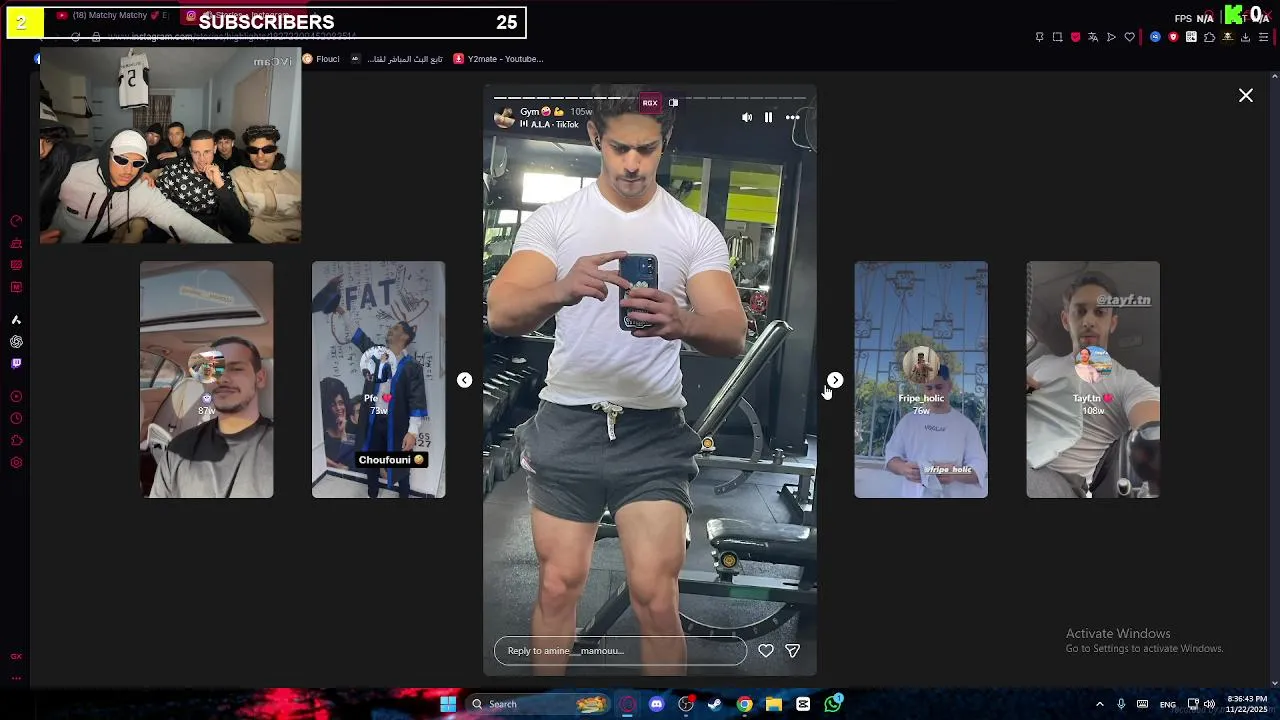Open the sidebar settings gear icon
Image resolution: width=1280 pixels, height=720 pixels.
tap(16, 463)
